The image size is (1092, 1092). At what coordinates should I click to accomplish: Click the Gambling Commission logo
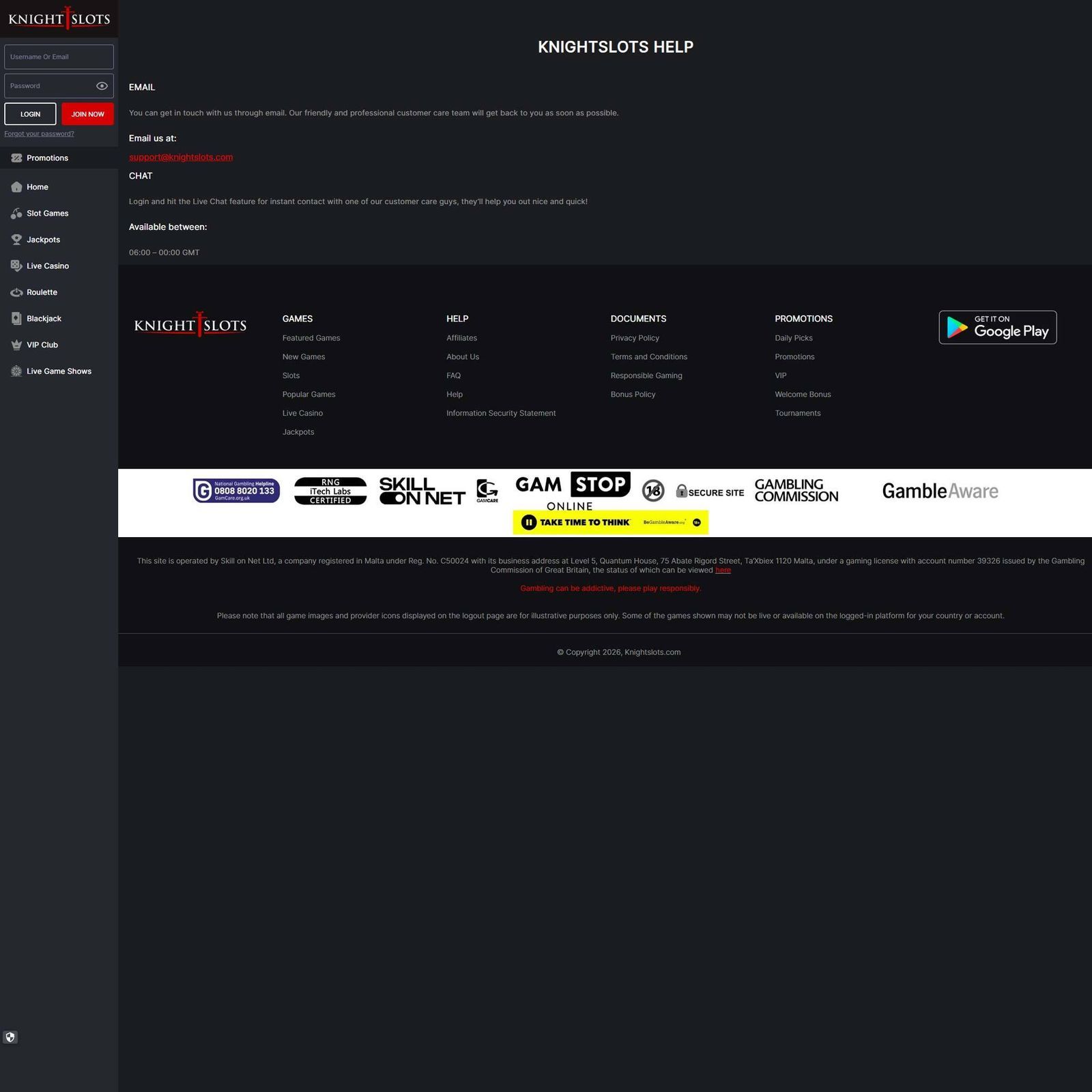[796, 491]
